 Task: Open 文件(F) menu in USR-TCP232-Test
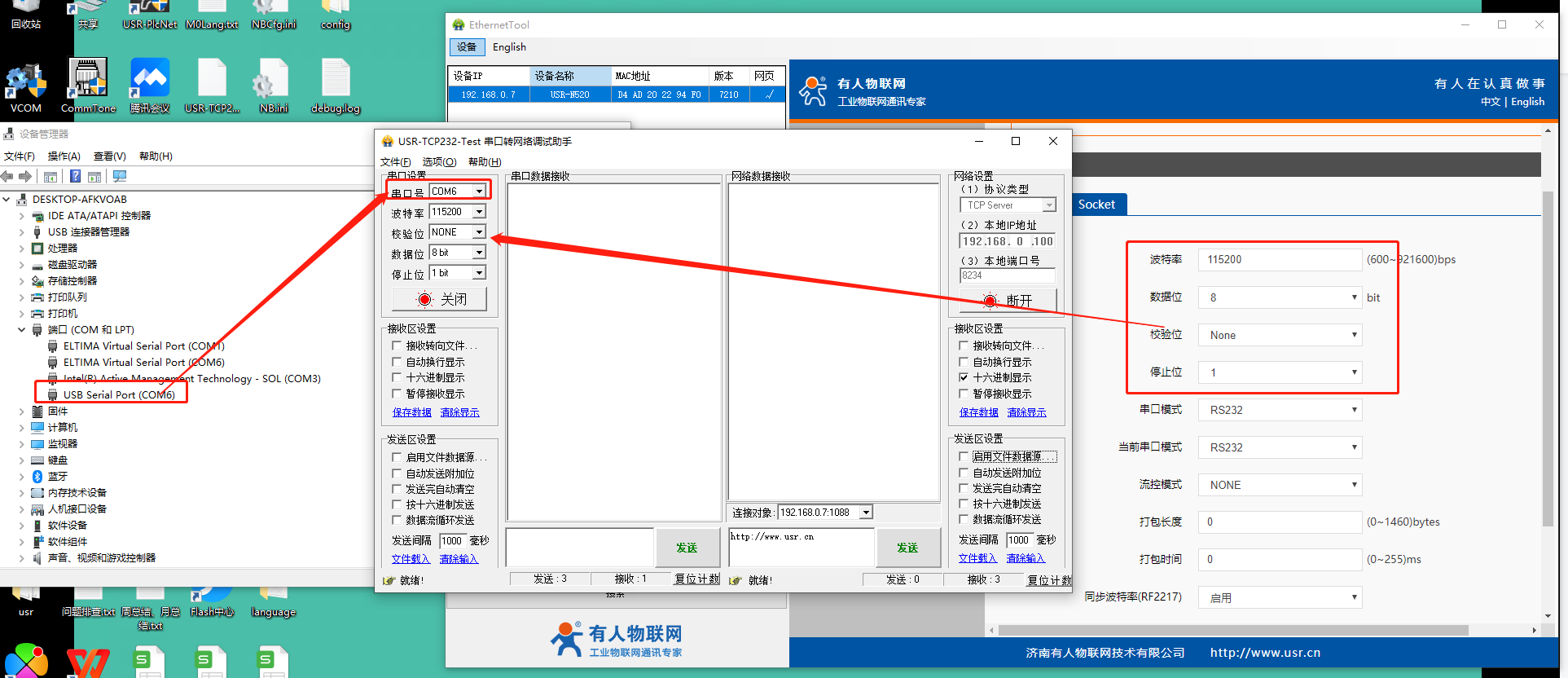pos(396,162)
